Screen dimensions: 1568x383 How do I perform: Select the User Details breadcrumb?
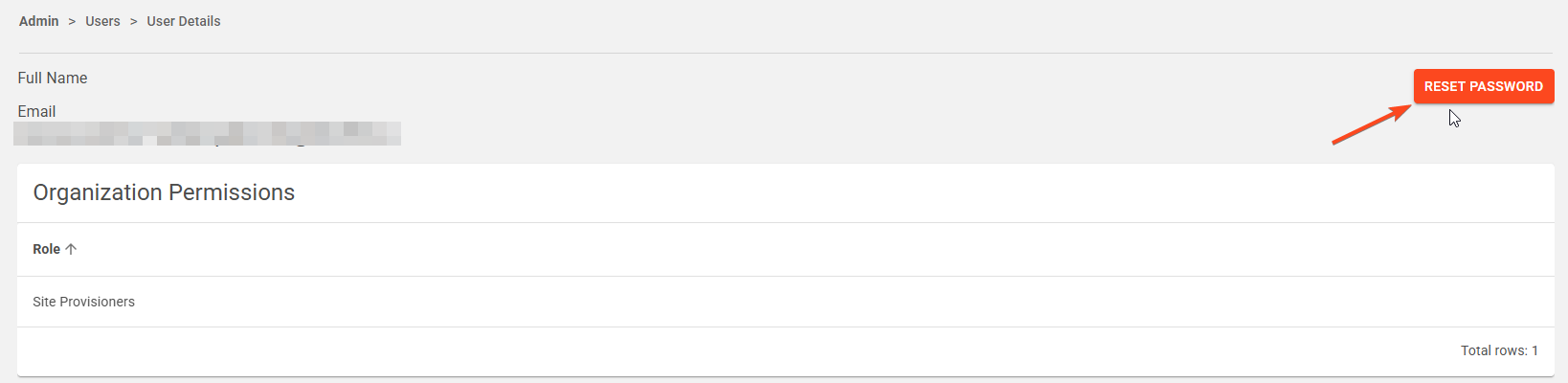coord(184,21)
